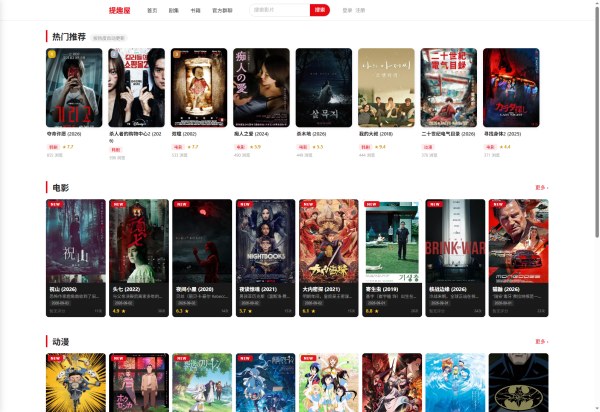Viewport: 600px width, 412px height.
Task: Focus the header search input field
Action: pyautogui.click(x=280, y=10)
